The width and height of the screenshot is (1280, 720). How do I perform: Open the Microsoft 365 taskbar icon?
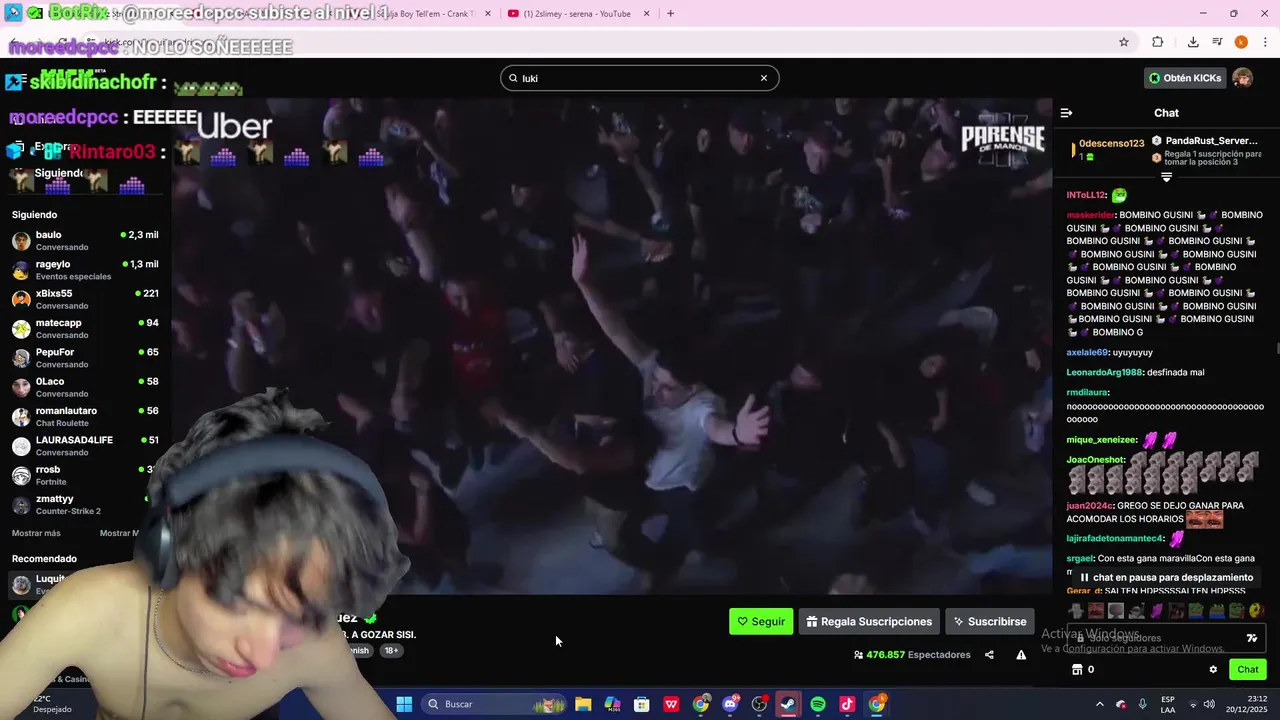click(612, 704)
